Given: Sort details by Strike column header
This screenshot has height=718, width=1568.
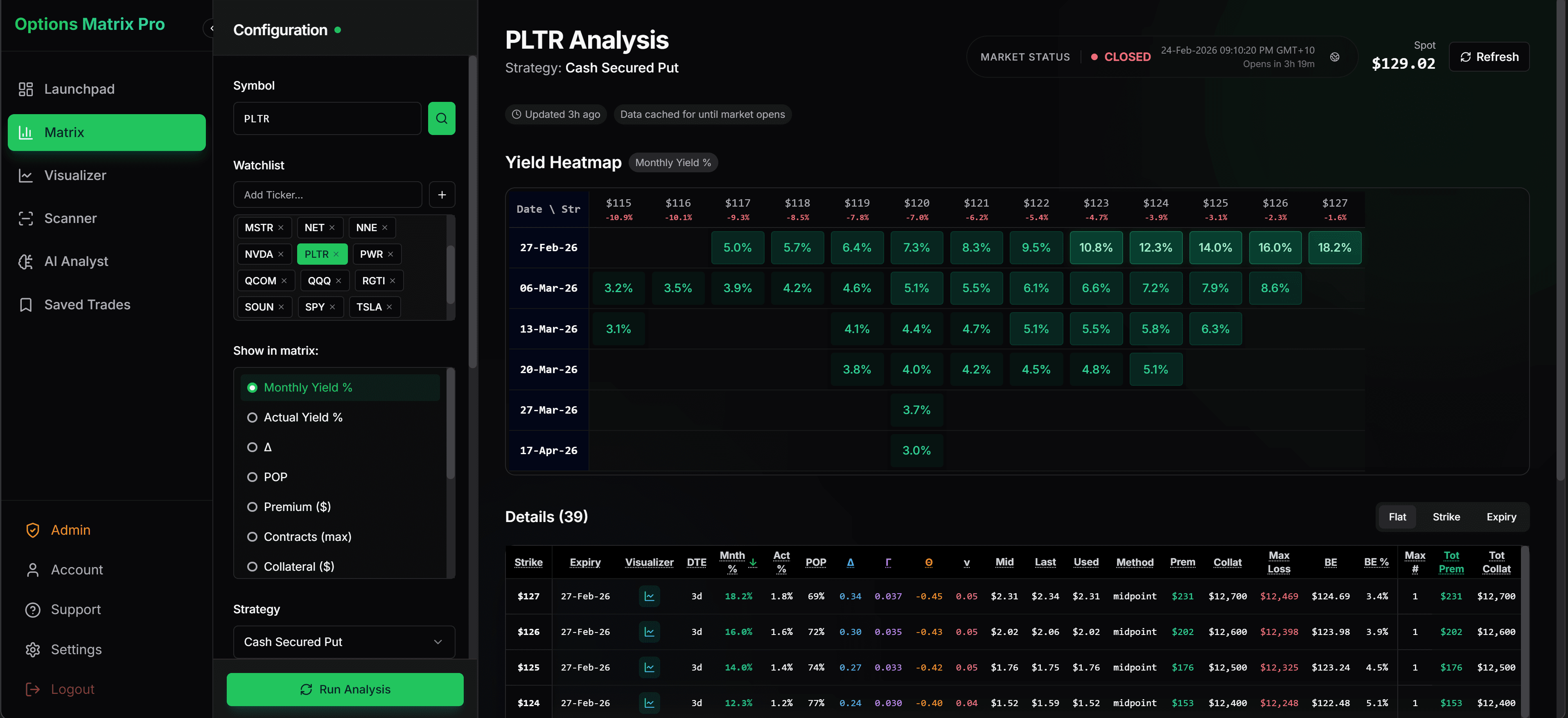Looking at the screenshot, I should click(528, 562).
